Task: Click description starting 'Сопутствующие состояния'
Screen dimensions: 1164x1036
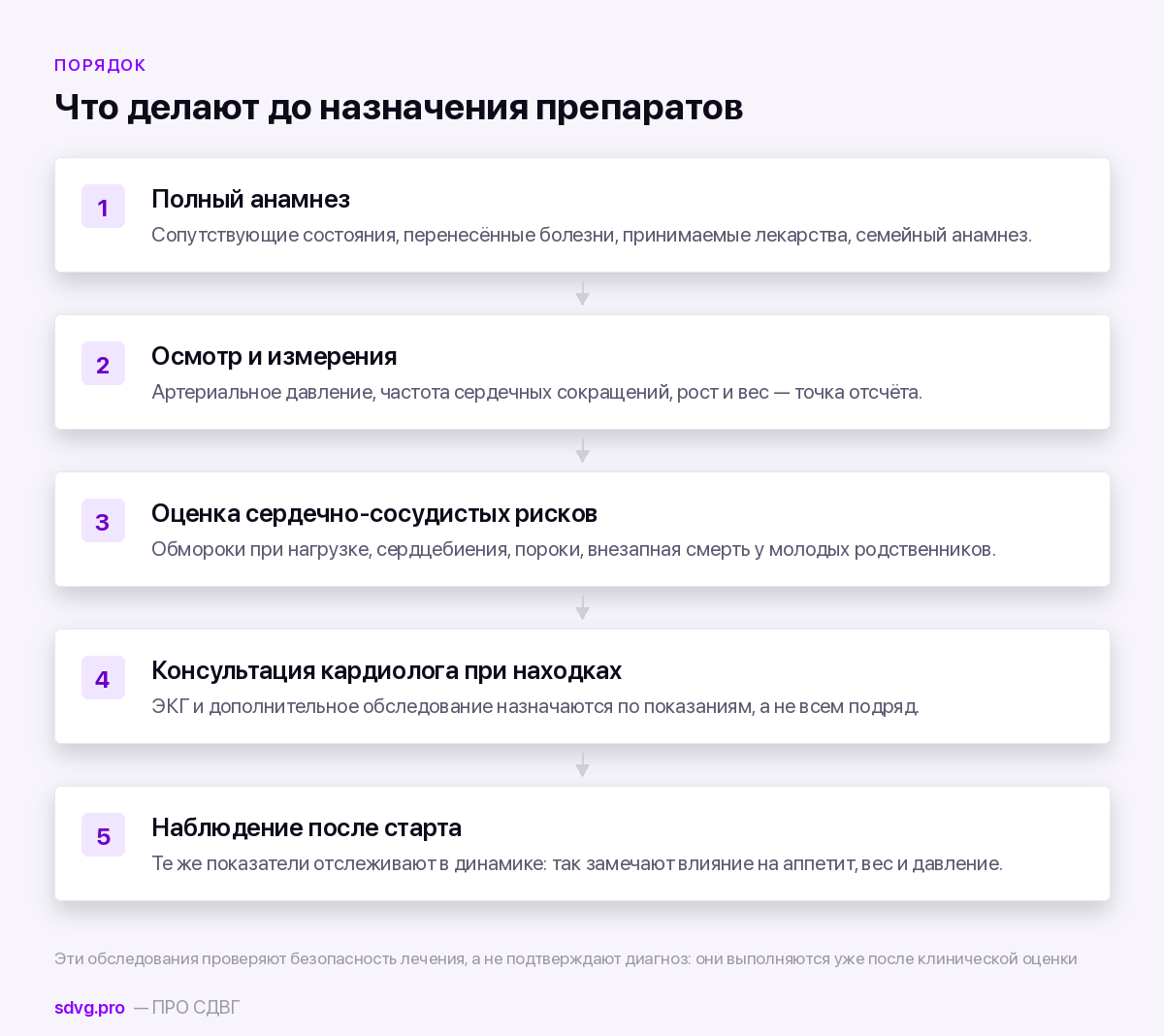Action: 592,235
